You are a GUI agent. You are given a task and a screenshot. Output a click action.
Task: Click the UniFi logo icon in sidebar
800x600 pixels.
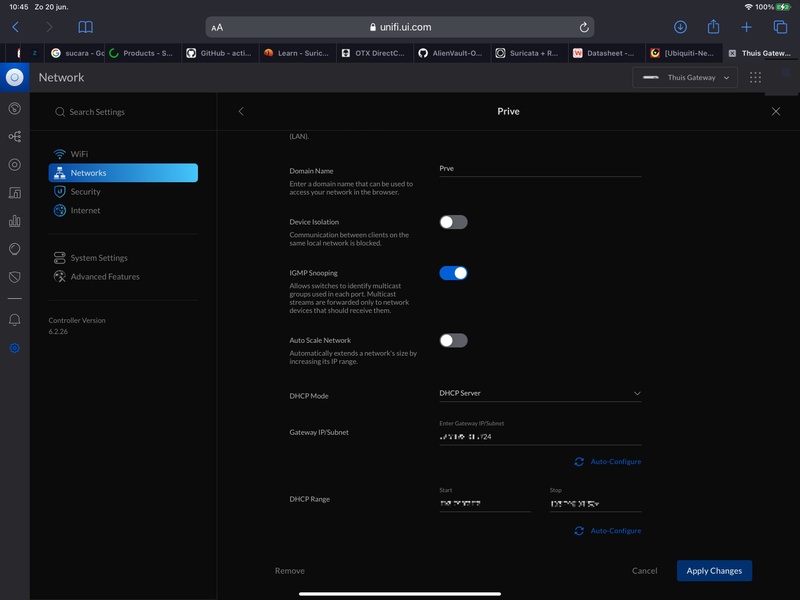click(x=14, y=77)
